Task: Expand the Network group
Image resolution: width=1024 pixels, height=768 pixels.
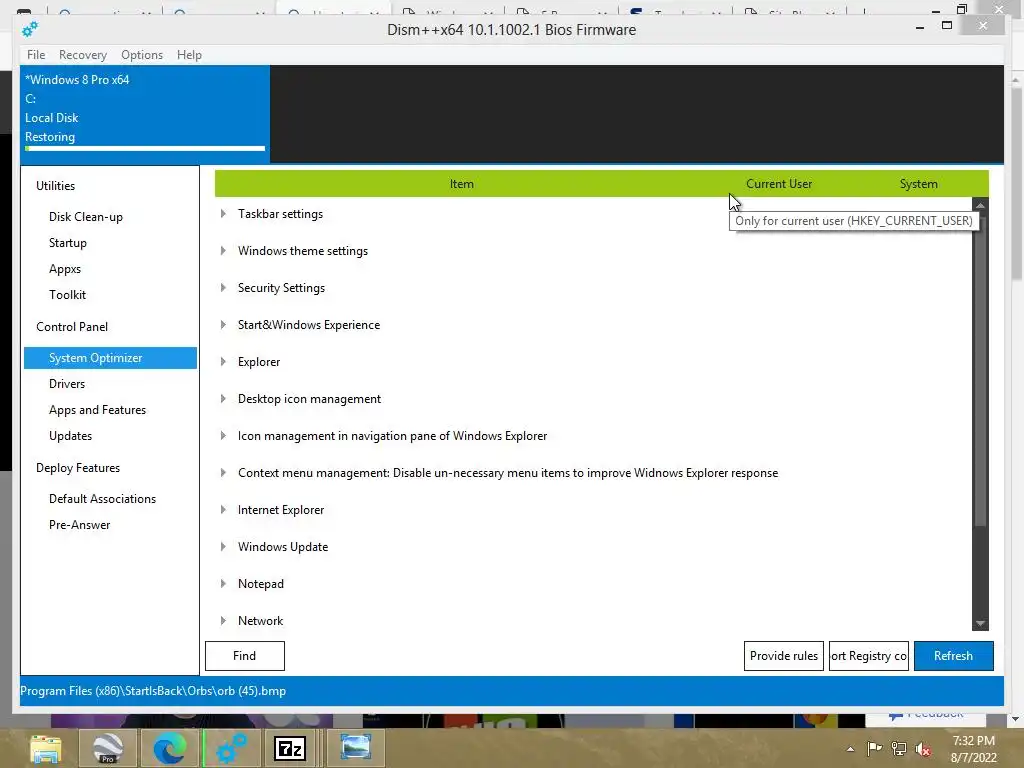Action: (223, 620)
